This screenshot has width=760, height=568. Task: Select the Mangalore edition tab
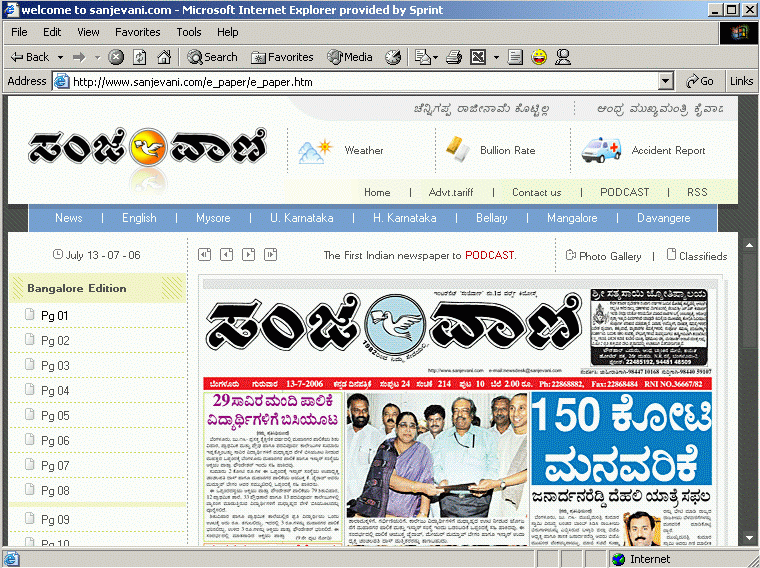tap(572, 218)
